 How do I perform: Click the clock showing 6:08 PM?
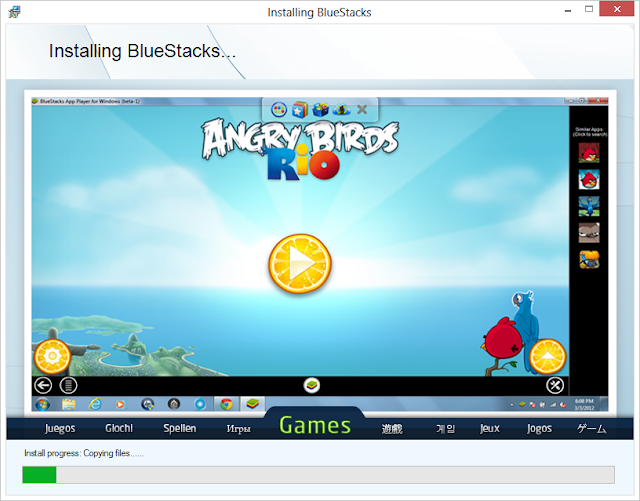pyautogui.click(x=584, y=404)
